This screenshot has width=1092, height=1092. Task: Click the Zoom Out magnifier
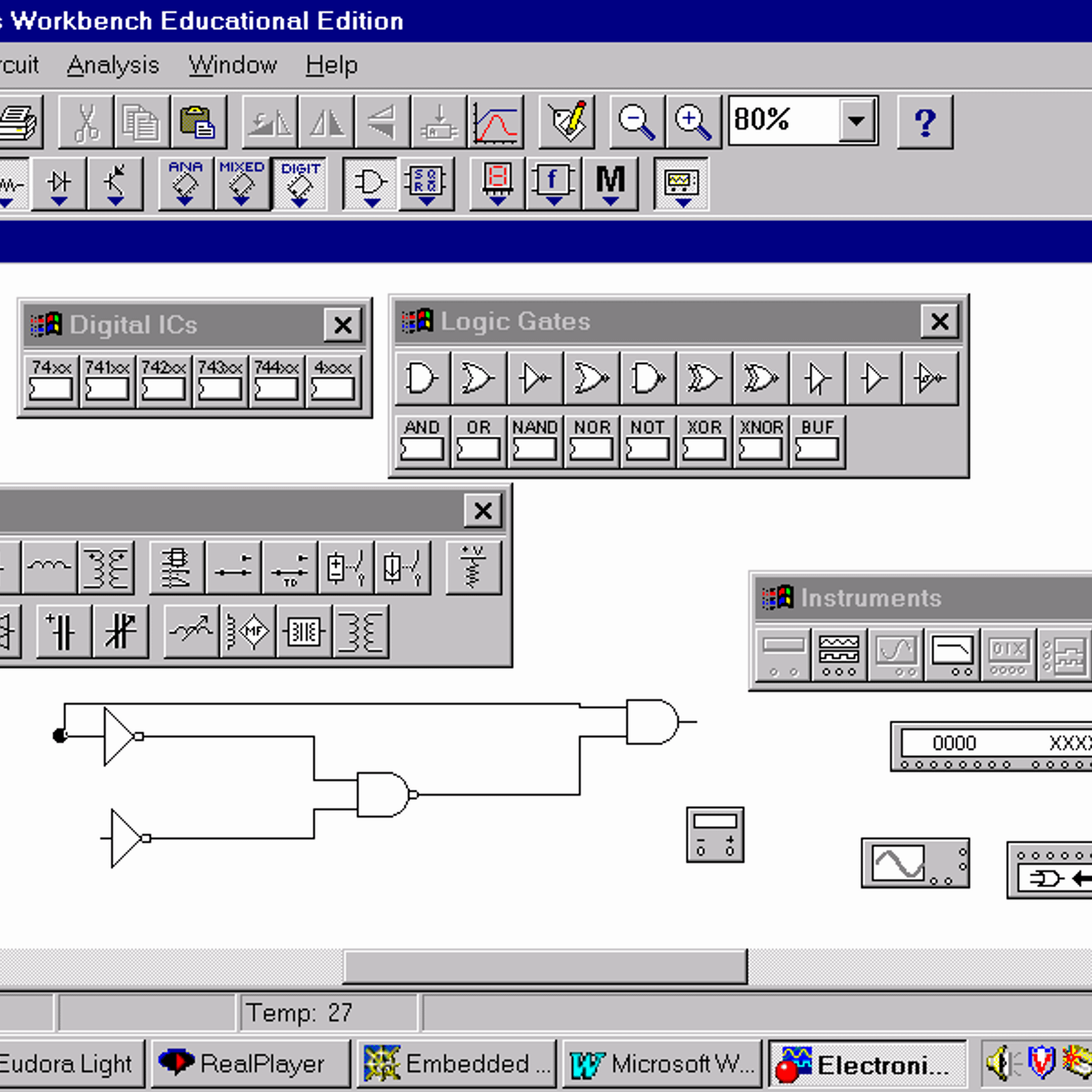[x=637, y=122]
